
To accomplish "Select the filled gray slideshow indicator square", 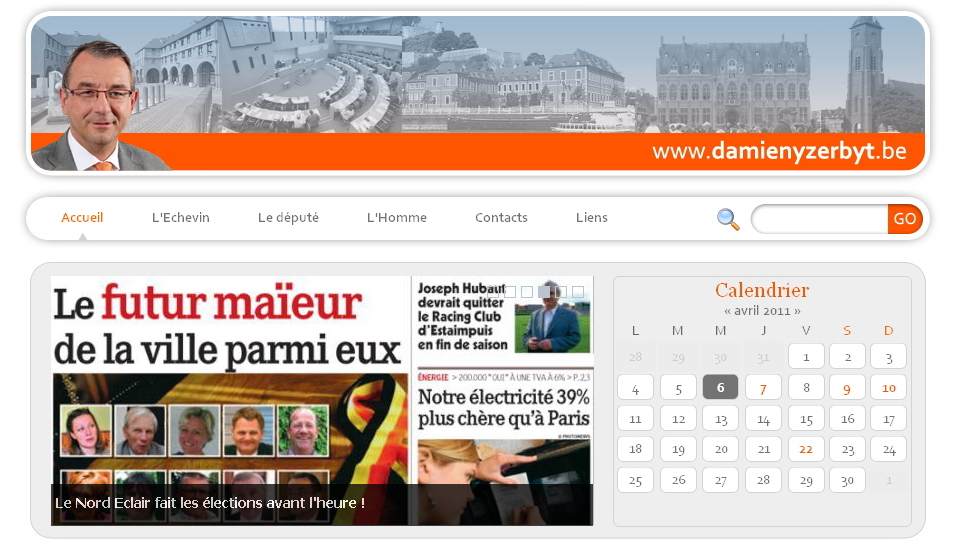I will [x=544, y=292].
